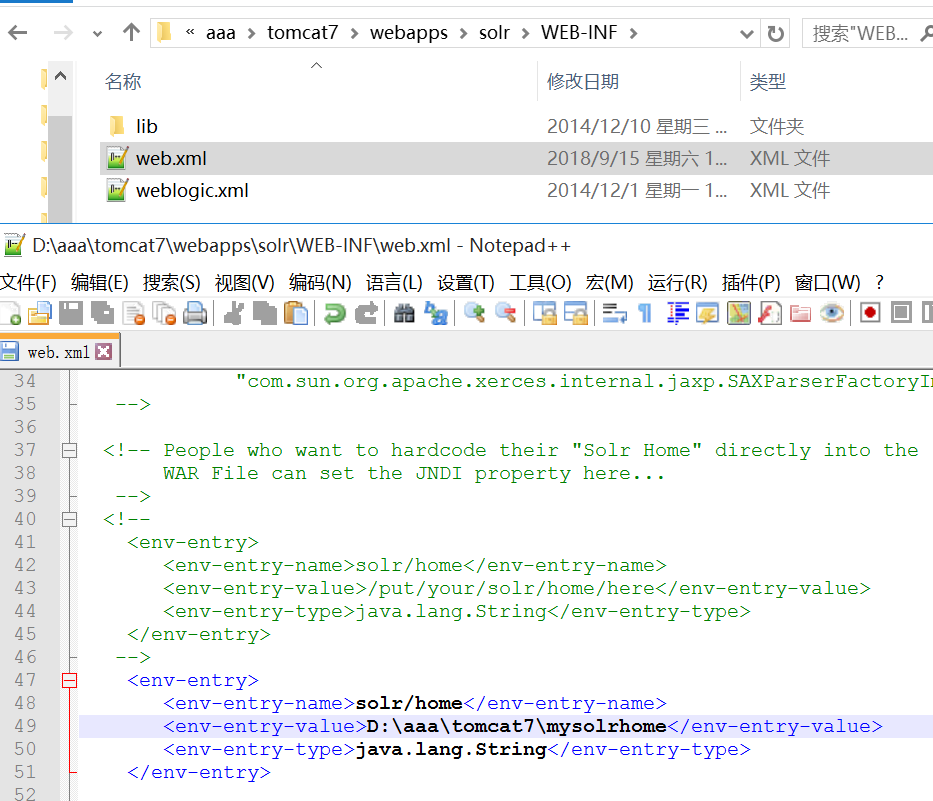Open recent locations dropdown in Explorer

pyautogui.click(x=98, y=34)
